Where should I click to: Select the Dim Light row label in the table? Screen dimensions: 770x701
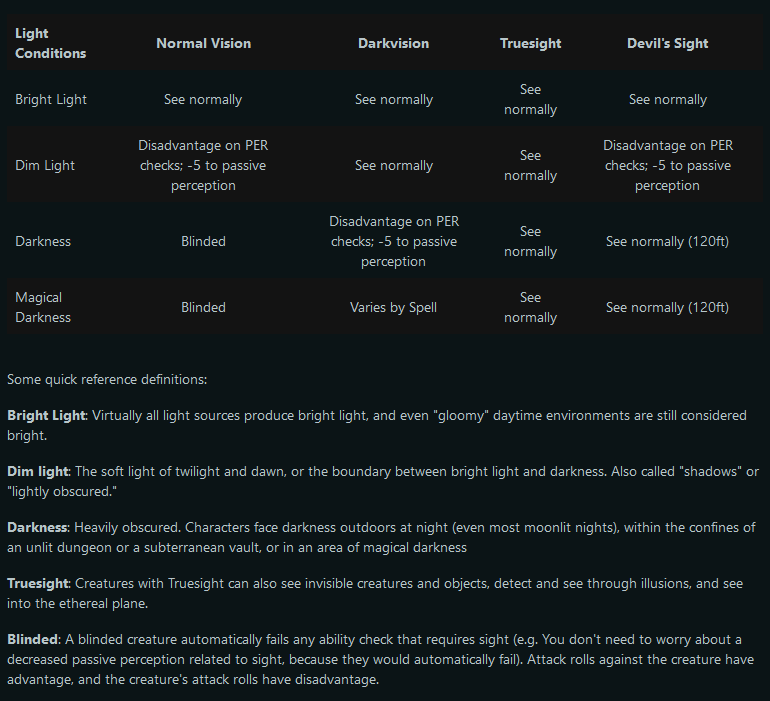45,165
